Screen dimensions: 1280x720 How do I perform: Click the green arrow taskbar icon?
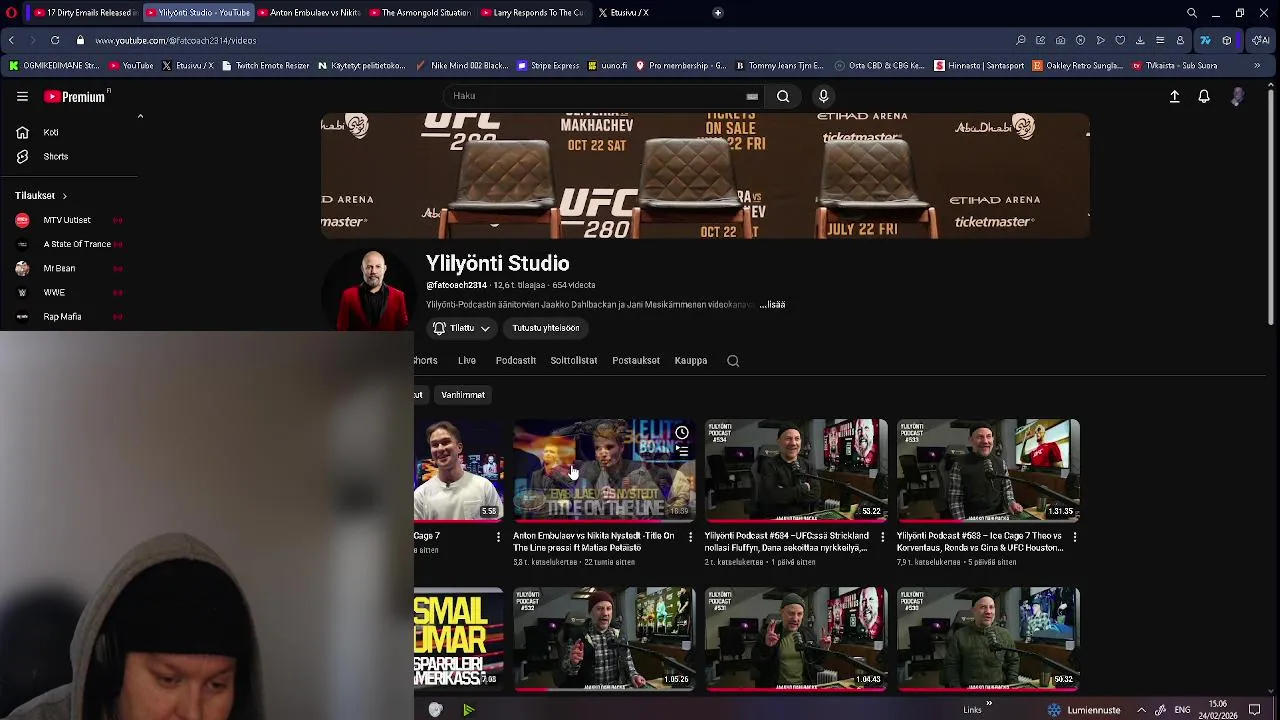[x=468, y=710]
